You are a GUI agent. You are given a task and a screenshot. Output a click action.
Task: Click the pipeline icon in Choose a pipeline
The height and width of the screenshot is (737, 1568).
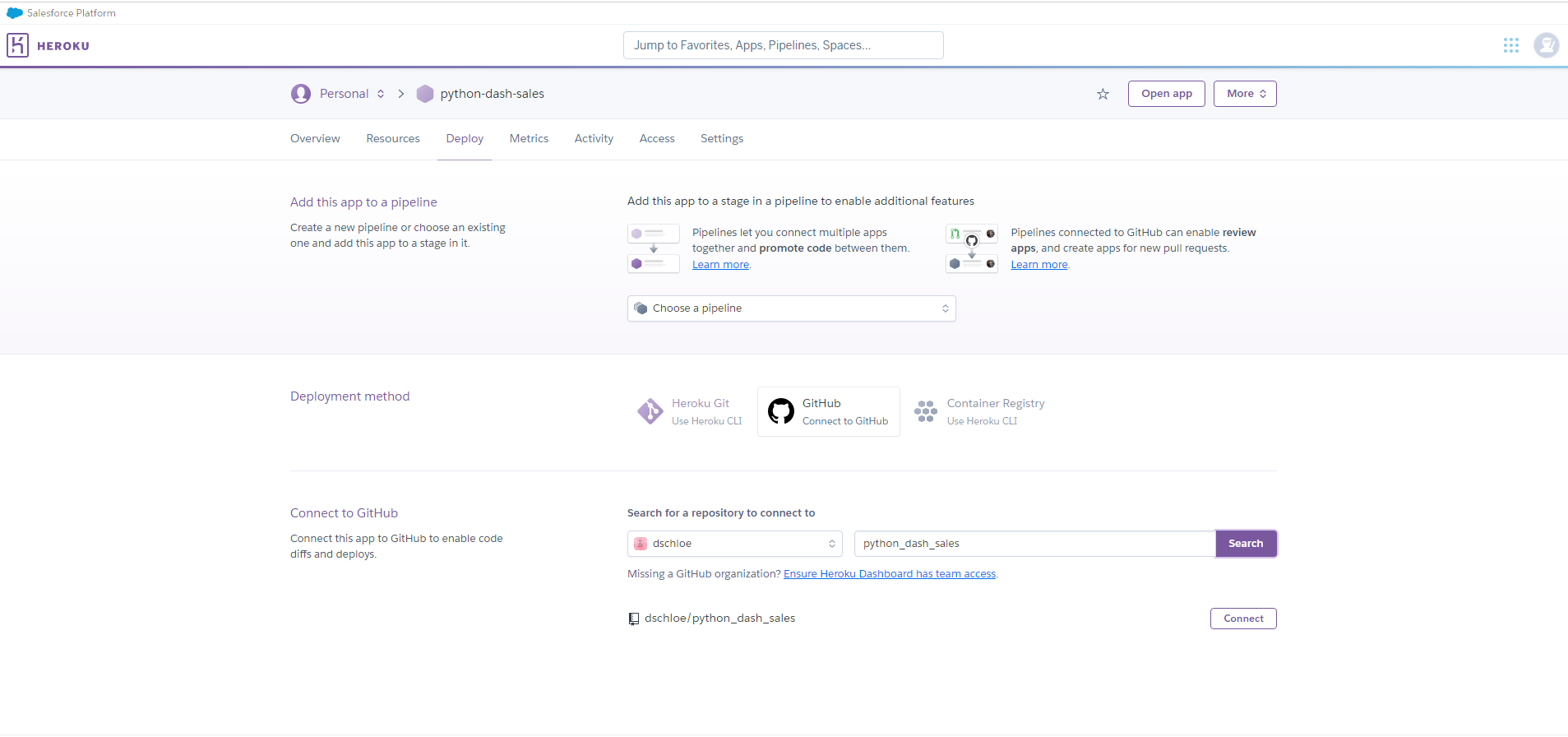[641, 308]
